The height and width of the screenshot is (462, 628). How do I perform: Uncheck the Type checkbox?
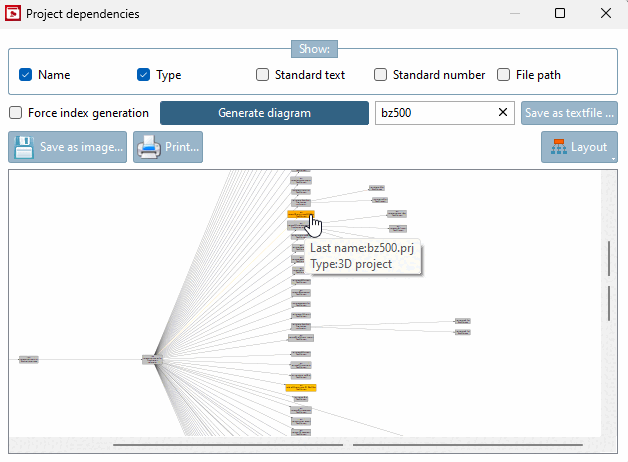coord(143,75)
